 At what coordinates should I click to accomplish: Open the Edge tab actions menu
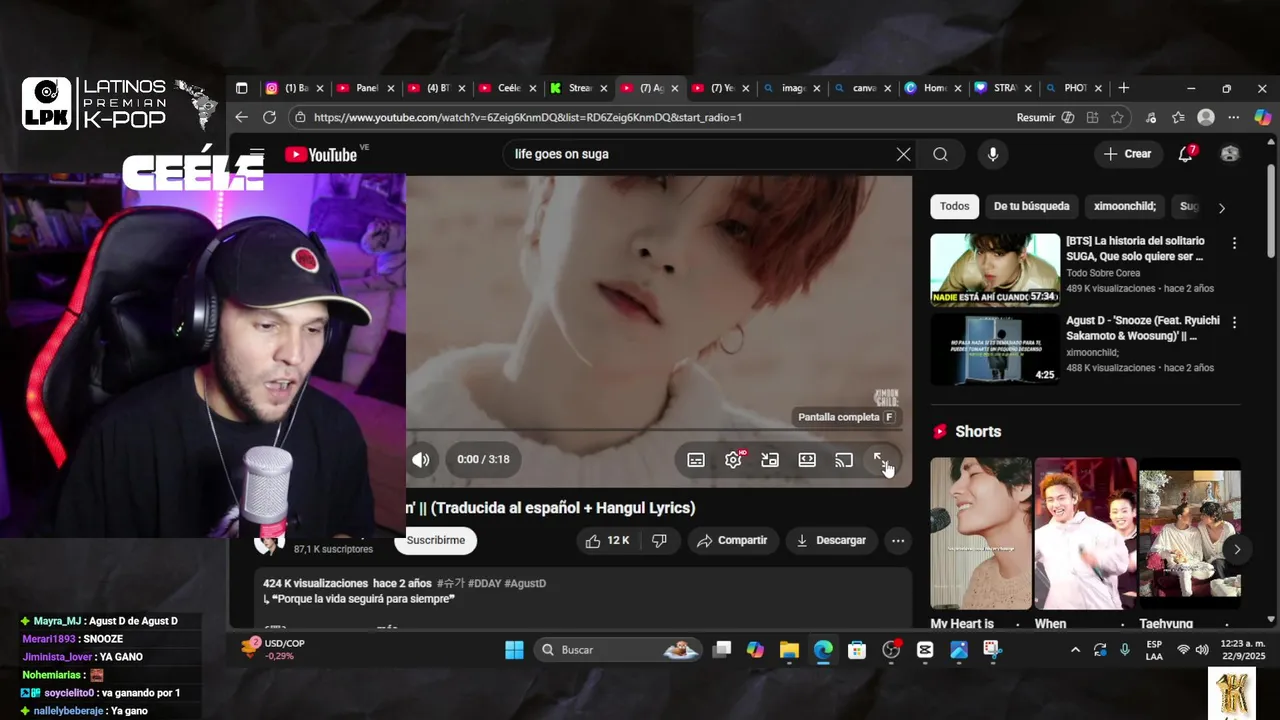click(241, 88)
